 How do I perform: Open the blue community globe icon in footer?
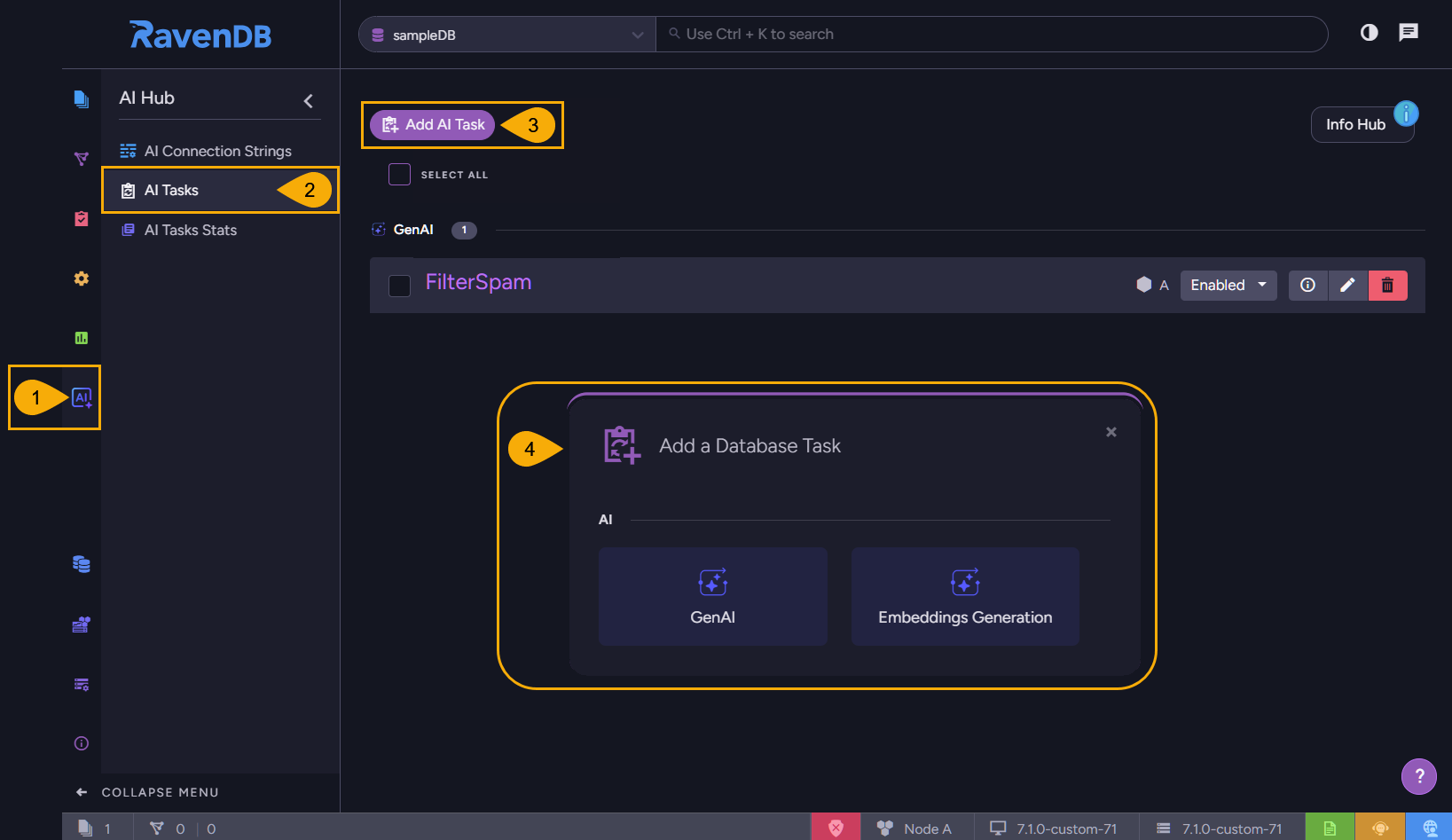pos(1430,828)
